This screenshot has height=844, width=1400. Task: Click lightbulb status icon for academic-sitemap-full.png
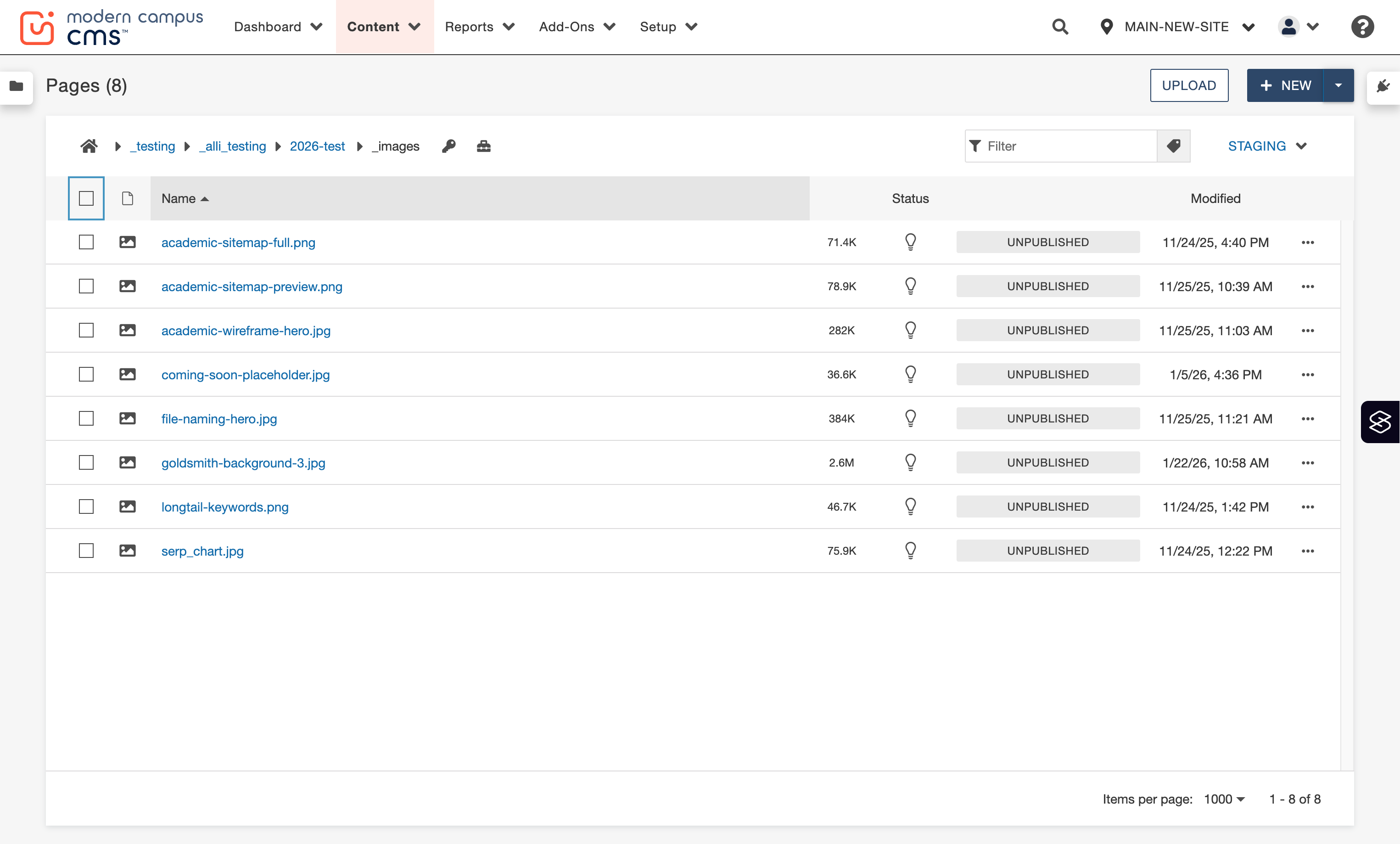tap(910, 242)
